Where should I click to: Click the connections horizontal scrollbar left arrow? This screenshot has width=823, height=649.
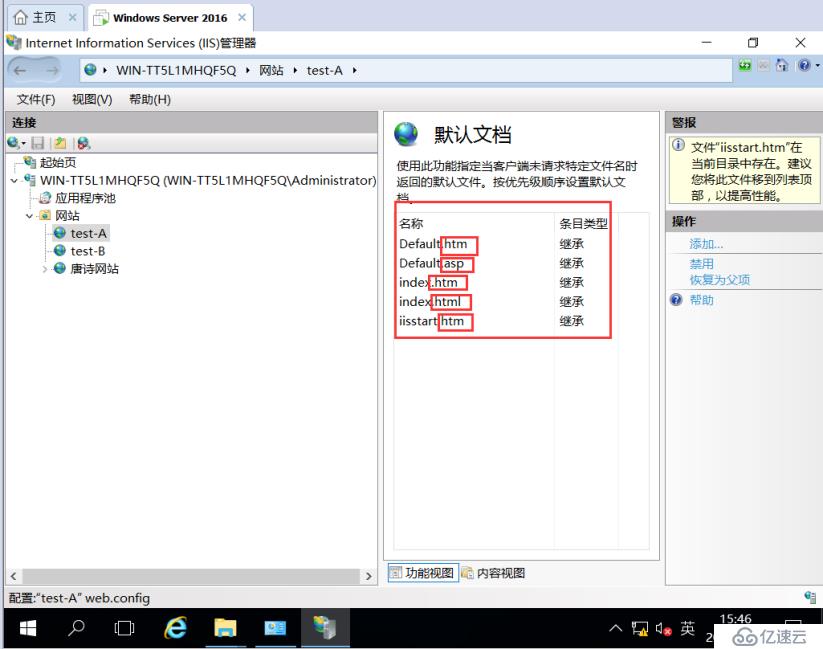click(14, 576)
